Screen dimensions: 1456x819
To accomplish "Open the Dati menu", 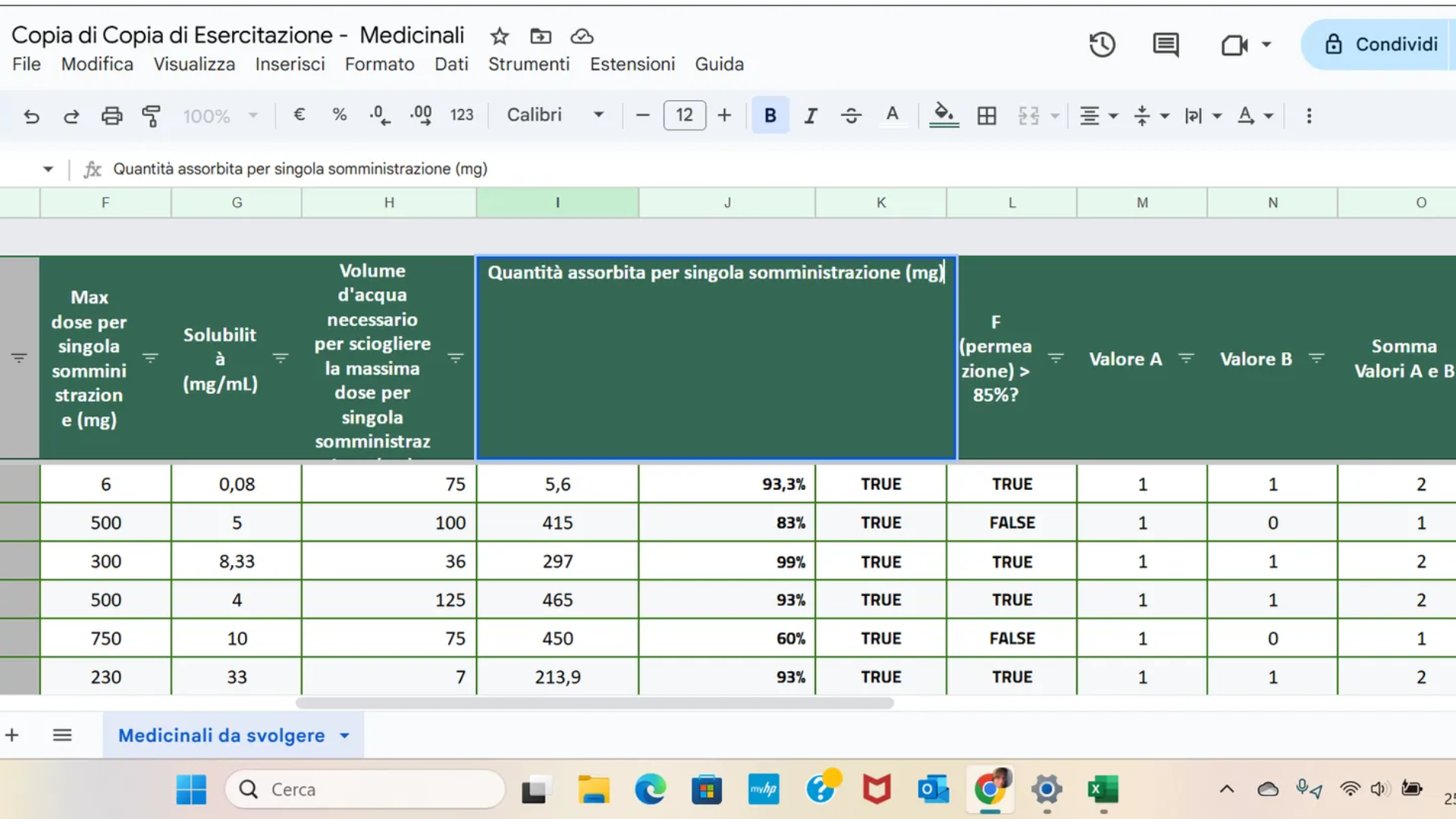I will 451,64.
